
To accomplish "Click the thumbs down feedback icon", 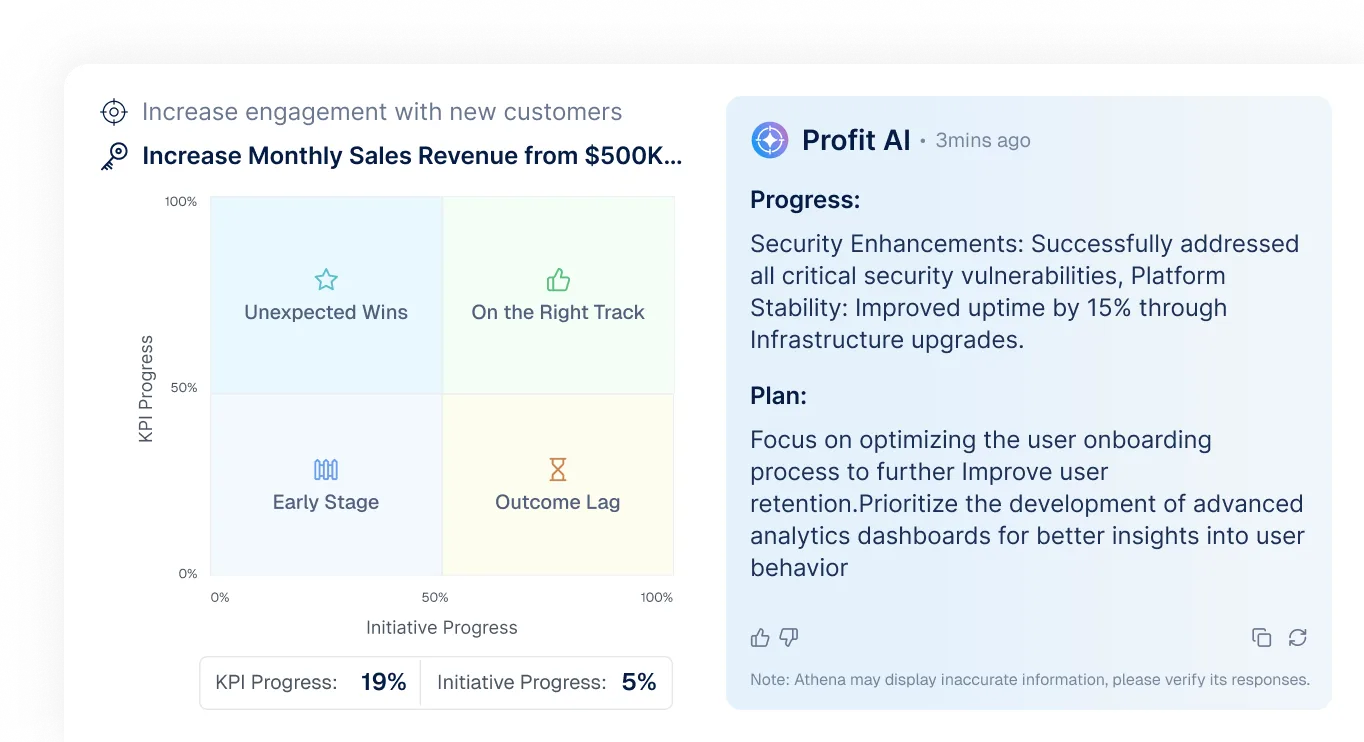I will click(789, 637).
